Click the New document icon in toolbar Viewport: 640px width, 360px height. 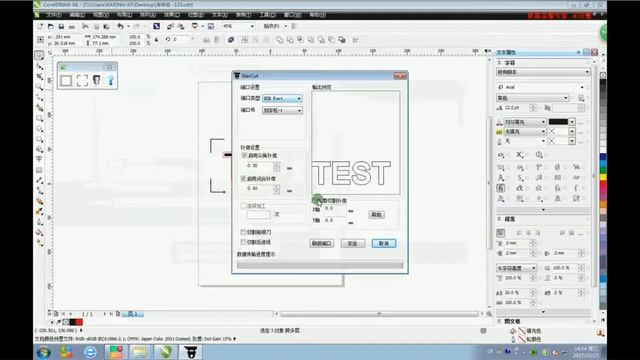pos(40,26)
